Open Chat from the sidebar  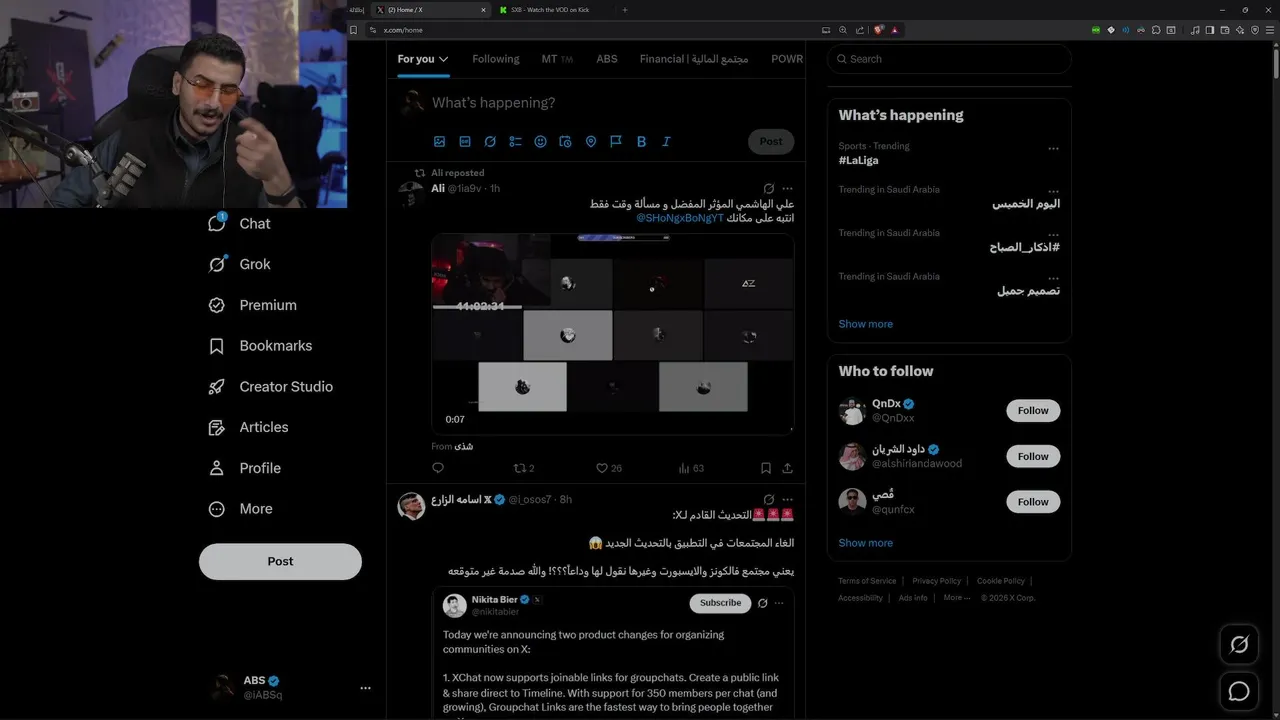(x=239, y=224)
